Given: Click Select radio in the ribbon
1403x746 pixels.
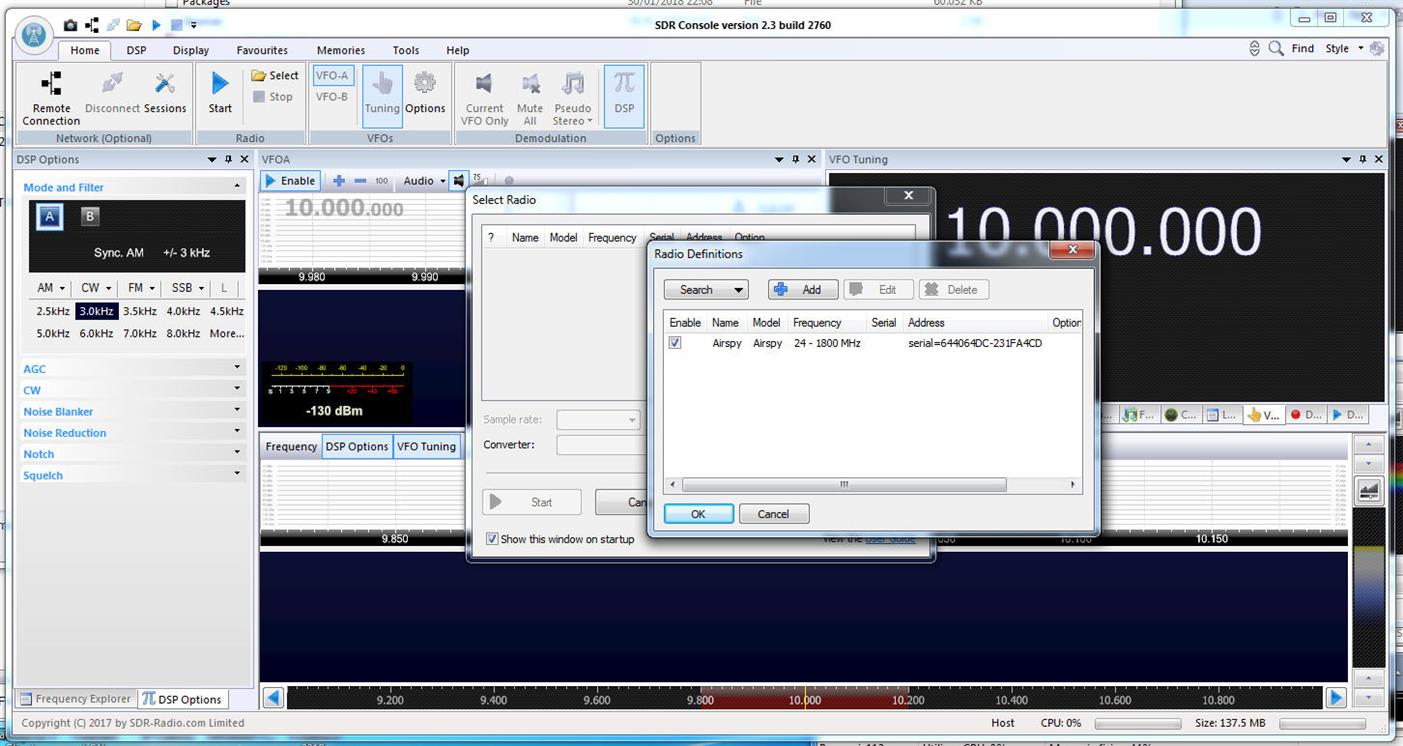Looking at the screenshot, I should (275, 75).
